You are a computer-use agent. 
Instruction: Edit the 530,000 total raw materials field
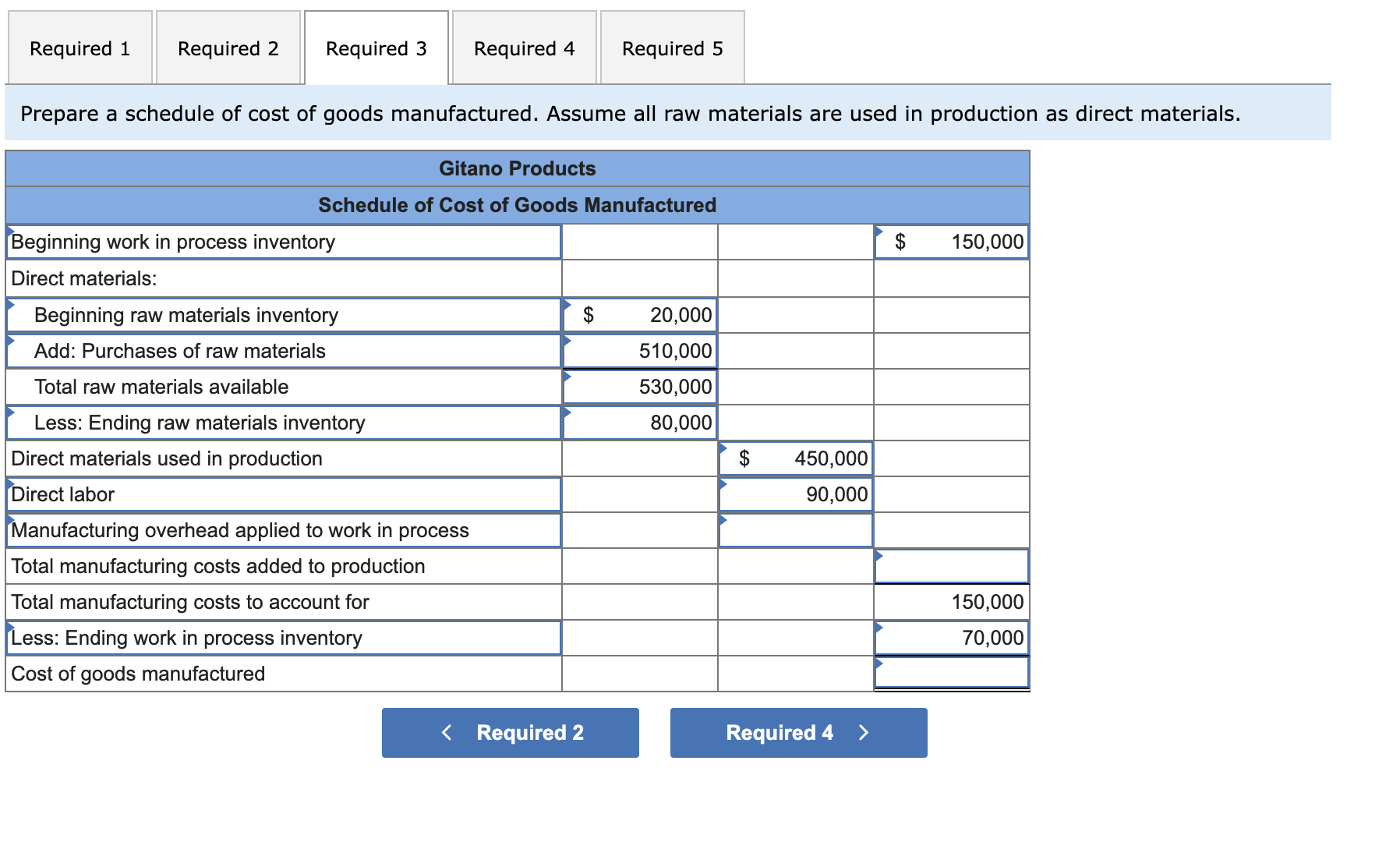(x=639, y=387)
